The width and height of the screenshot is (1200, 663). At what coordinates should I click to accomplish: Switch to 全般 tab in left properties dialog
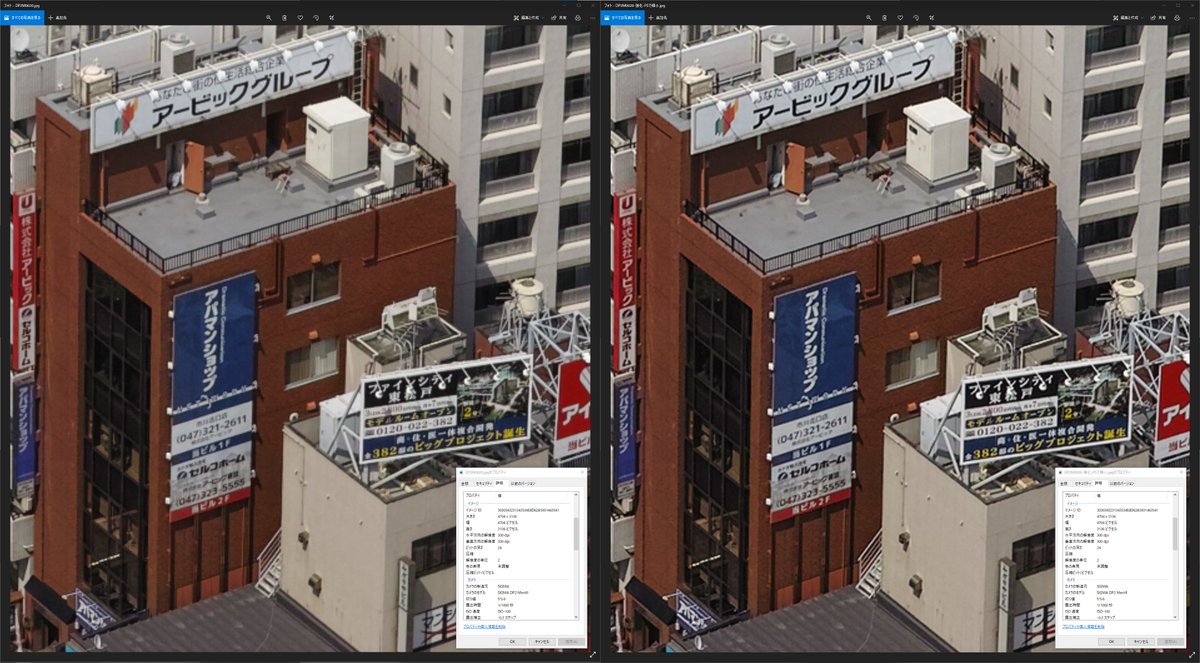tap(465, 482)
